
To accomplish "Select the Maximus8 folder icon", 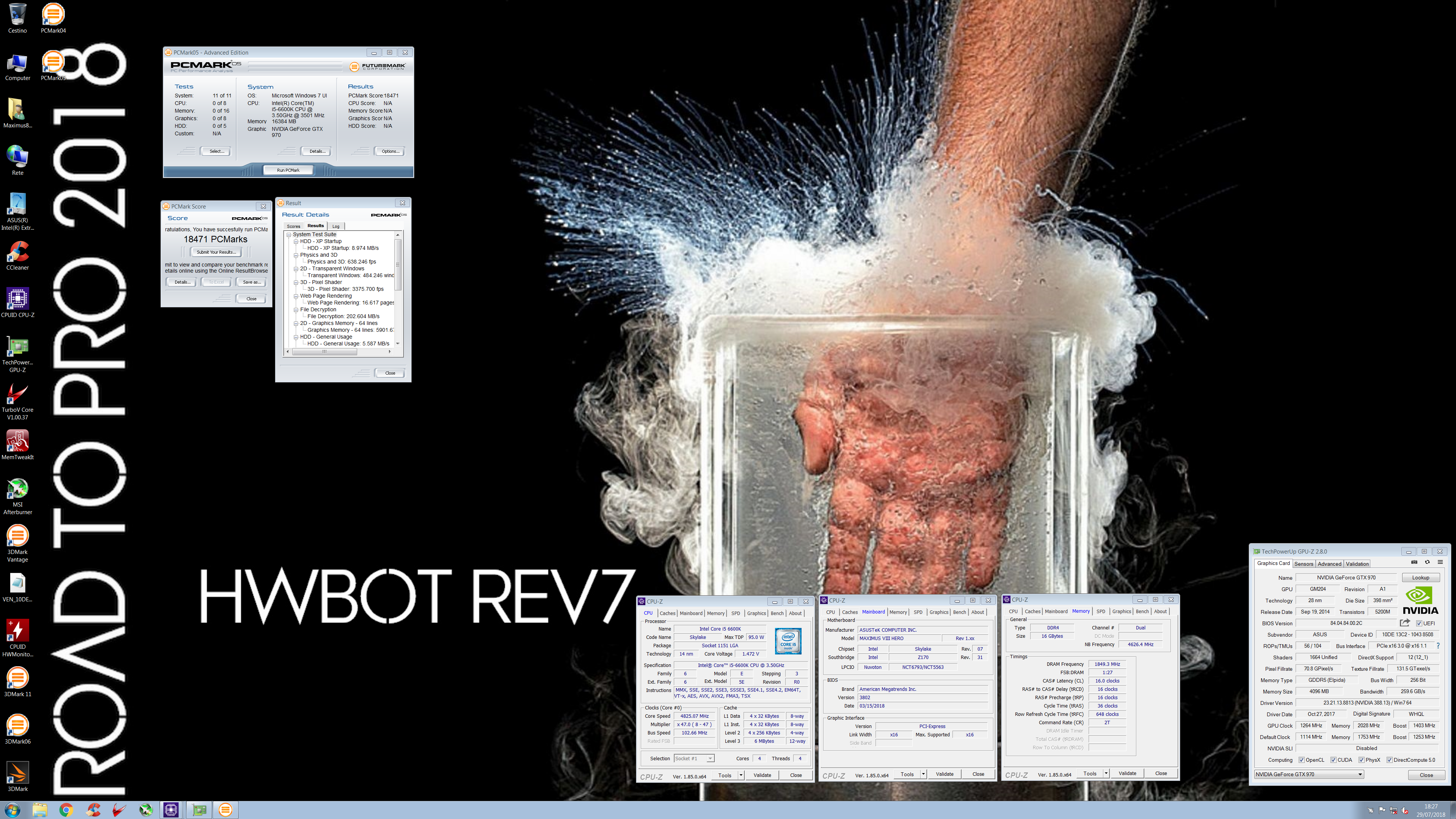I will [x=17, y=113].
